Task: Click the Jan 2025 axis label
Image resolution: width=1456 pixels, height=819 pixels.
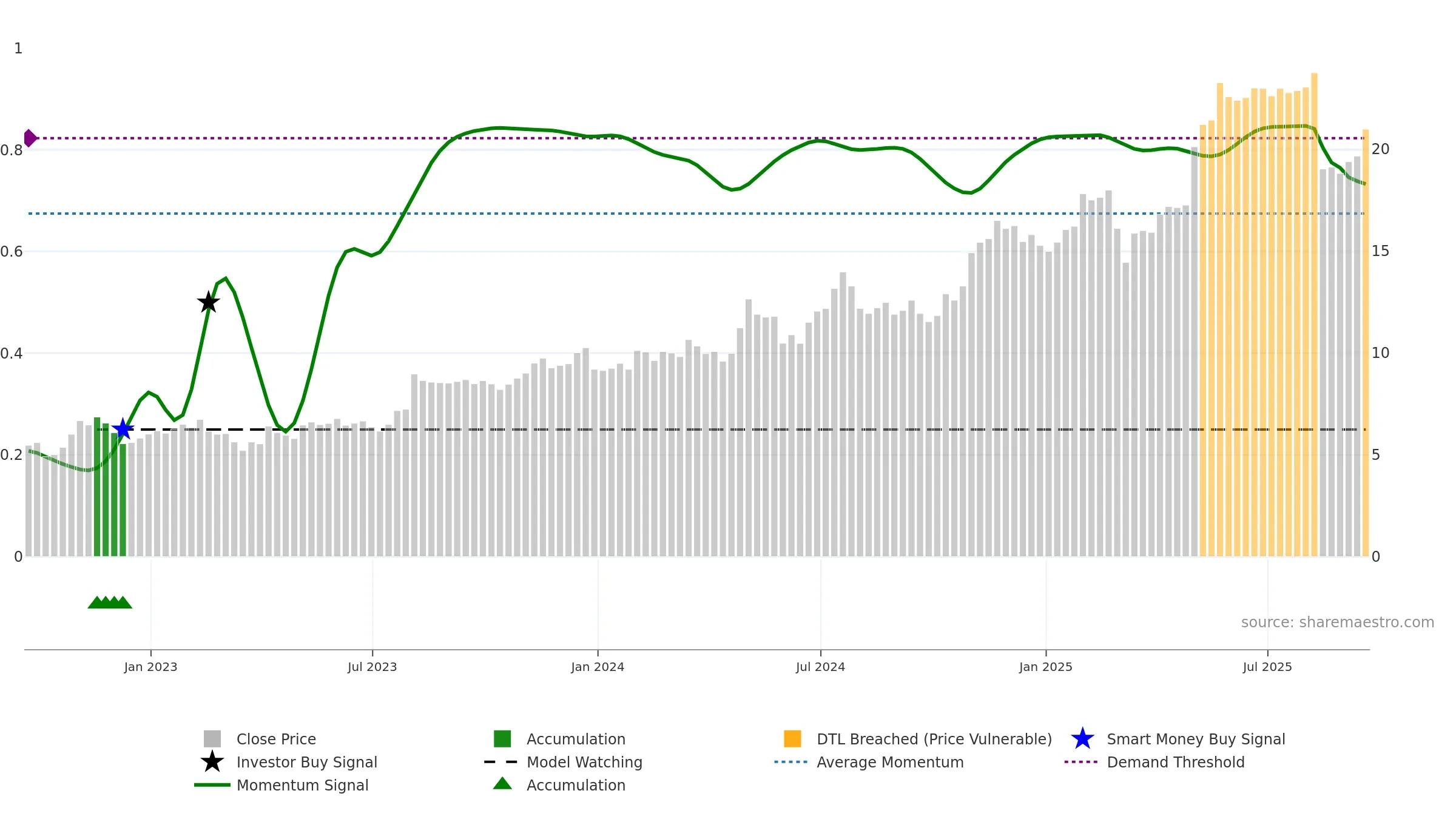Action: pos(1046,667)
